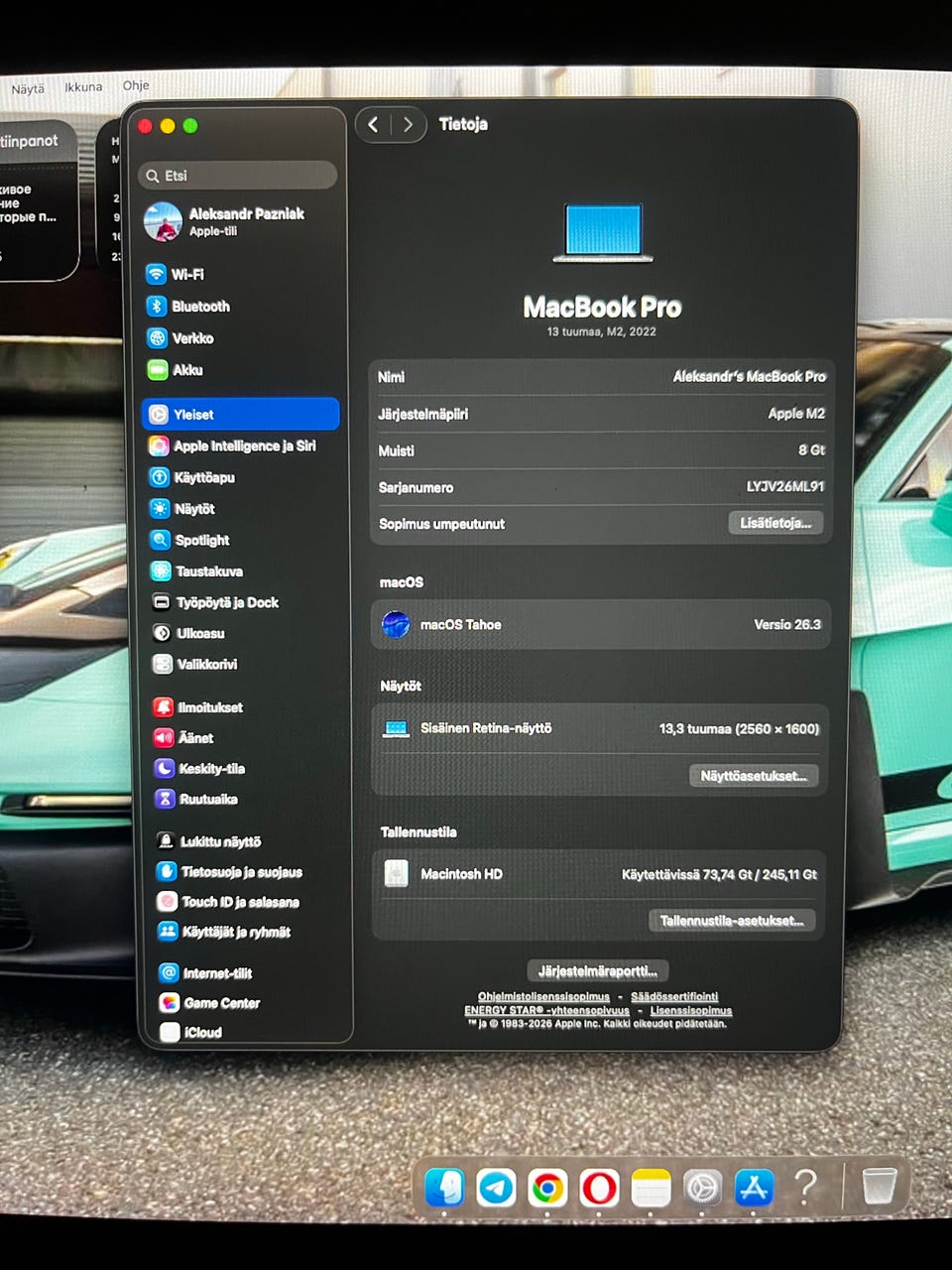Open Näytä menu in menu bar
This screenshot has width=952, height=1270.
(x=28, y=88)
